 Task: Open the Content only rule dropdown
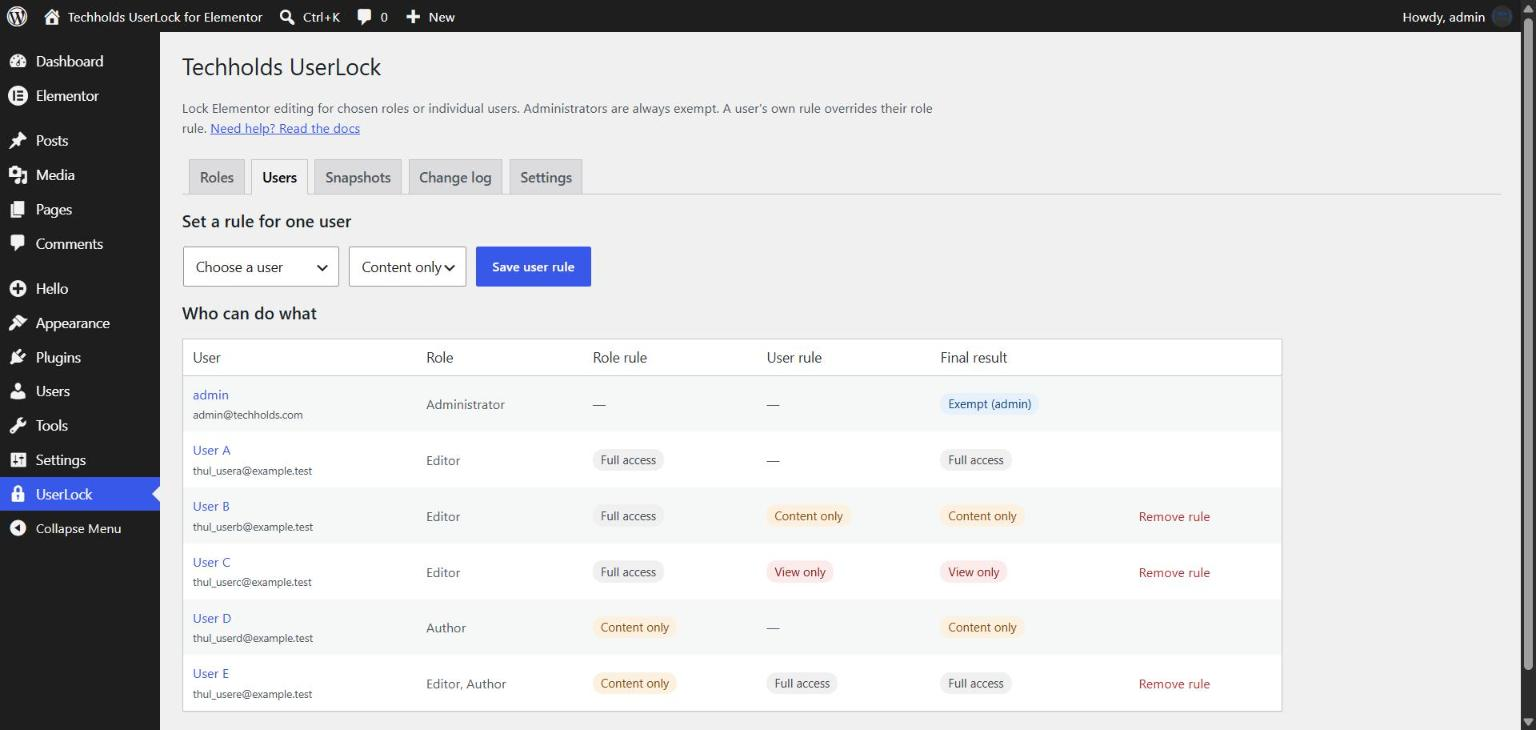[407, 267]
